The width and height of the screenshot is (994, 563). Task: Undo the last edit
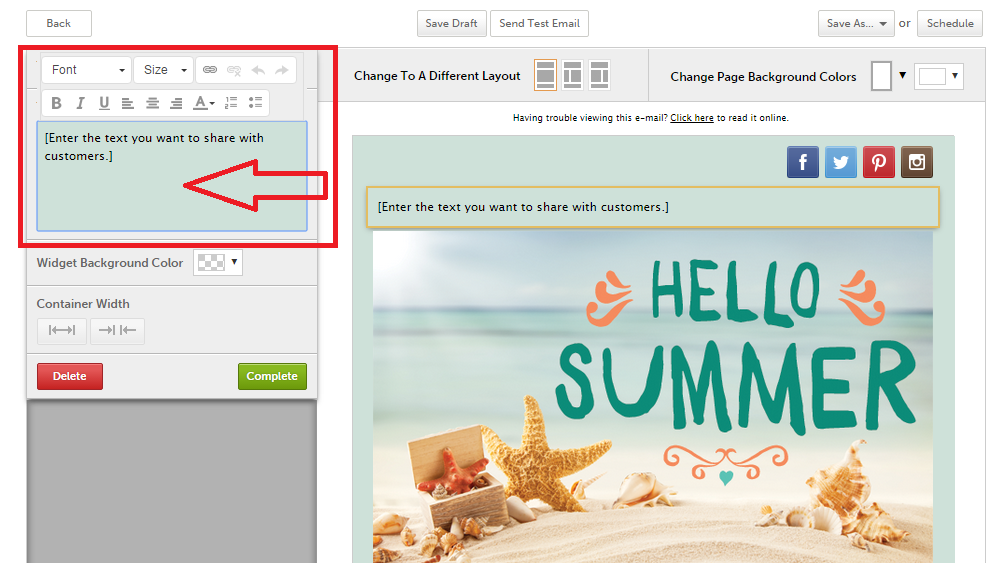(x=258, y=70)
